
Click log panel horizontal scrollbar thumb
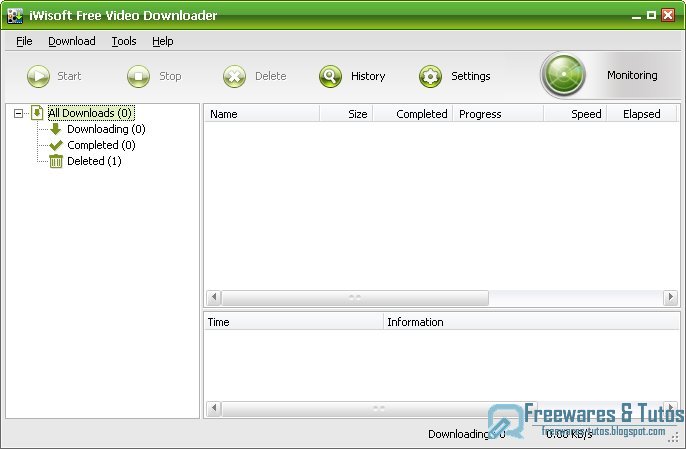coord(379,409)
